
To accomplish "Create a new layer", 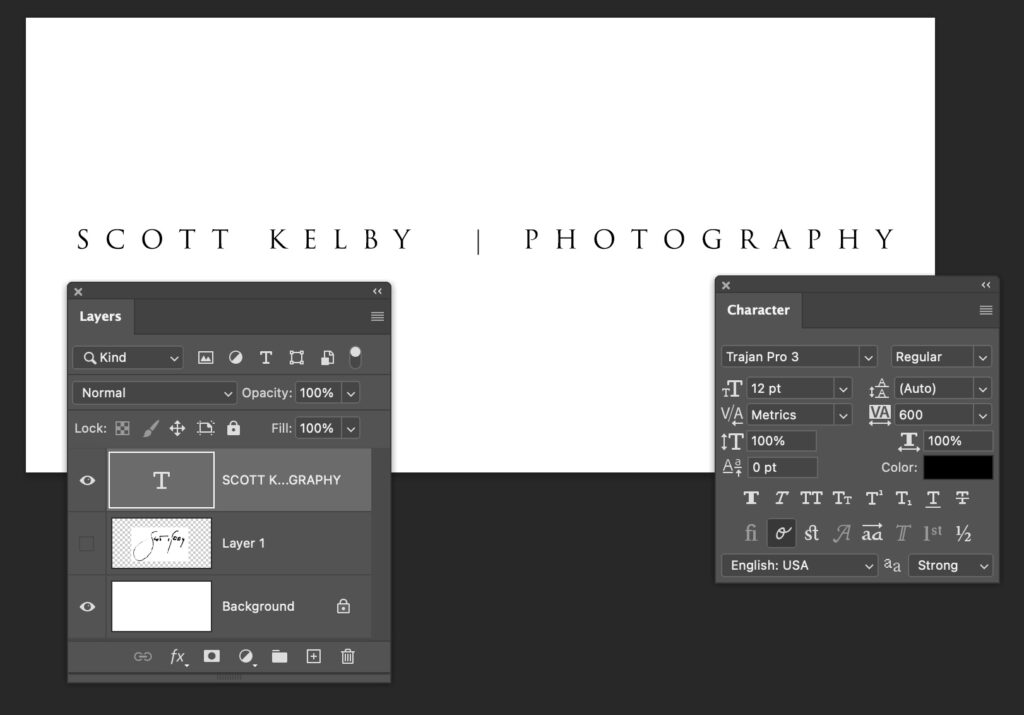I will (x=313, y=656).
